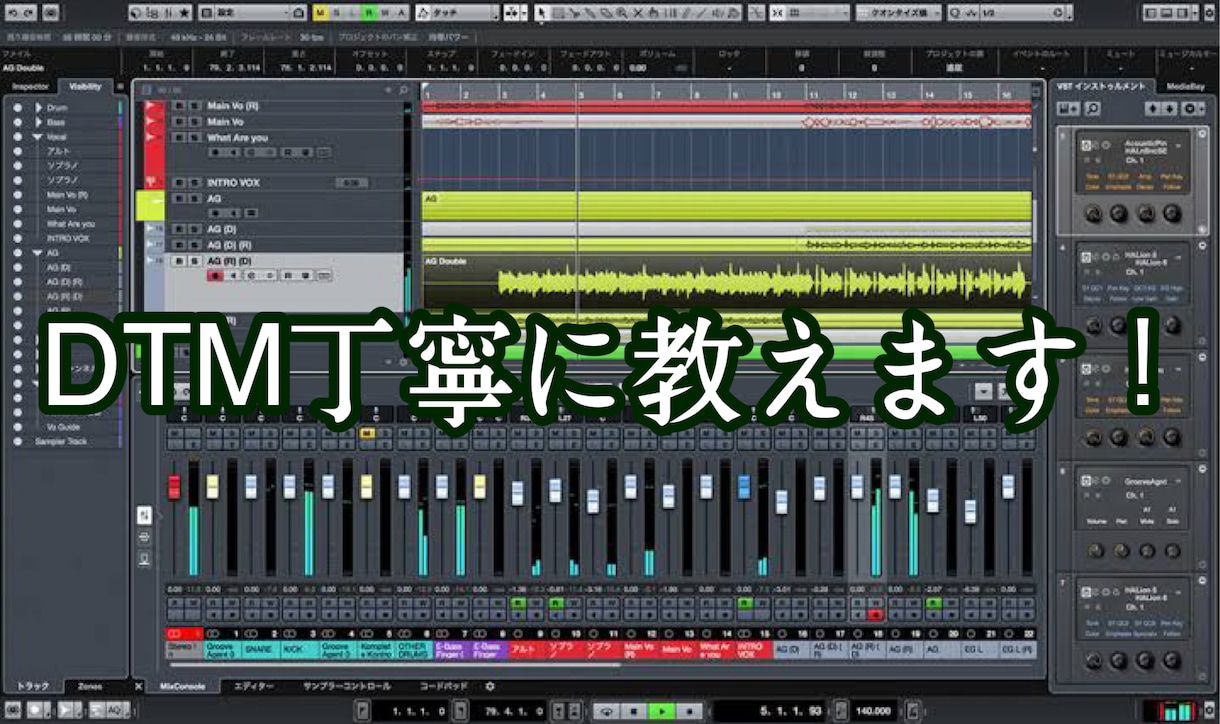Select the Range Selection tool in the toolbar
The image size is (1220, 724).
556,13
